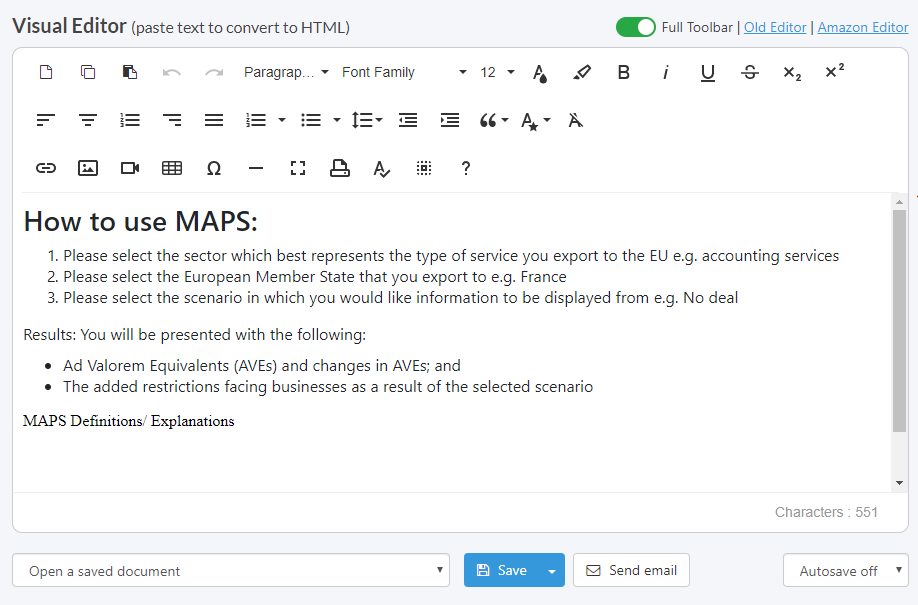Apply italic formatting
This screenshot has height=605, width=918.
pos(666,72)
